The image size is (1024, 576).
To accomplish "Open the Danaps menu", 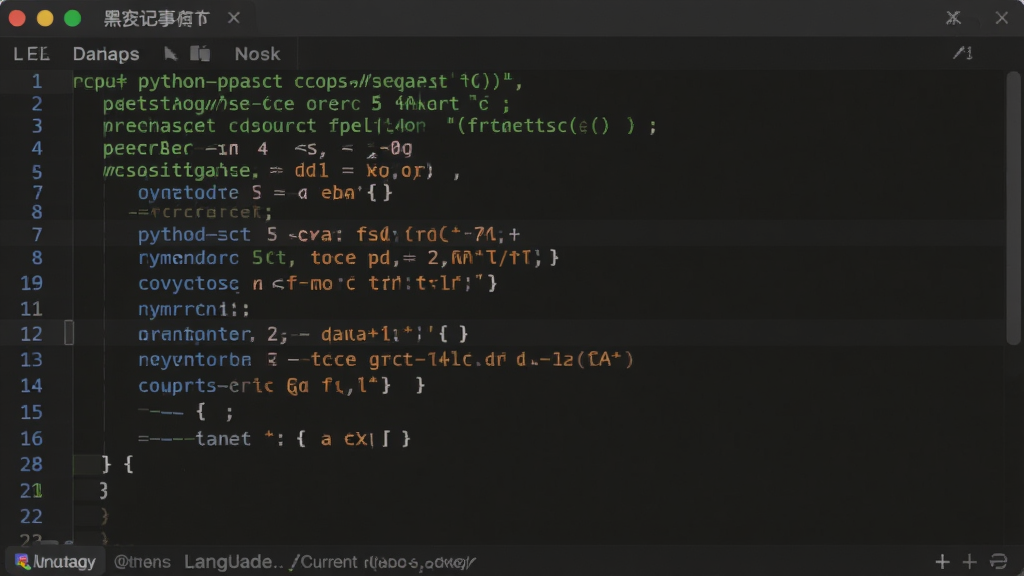I will tap(106, 54).
